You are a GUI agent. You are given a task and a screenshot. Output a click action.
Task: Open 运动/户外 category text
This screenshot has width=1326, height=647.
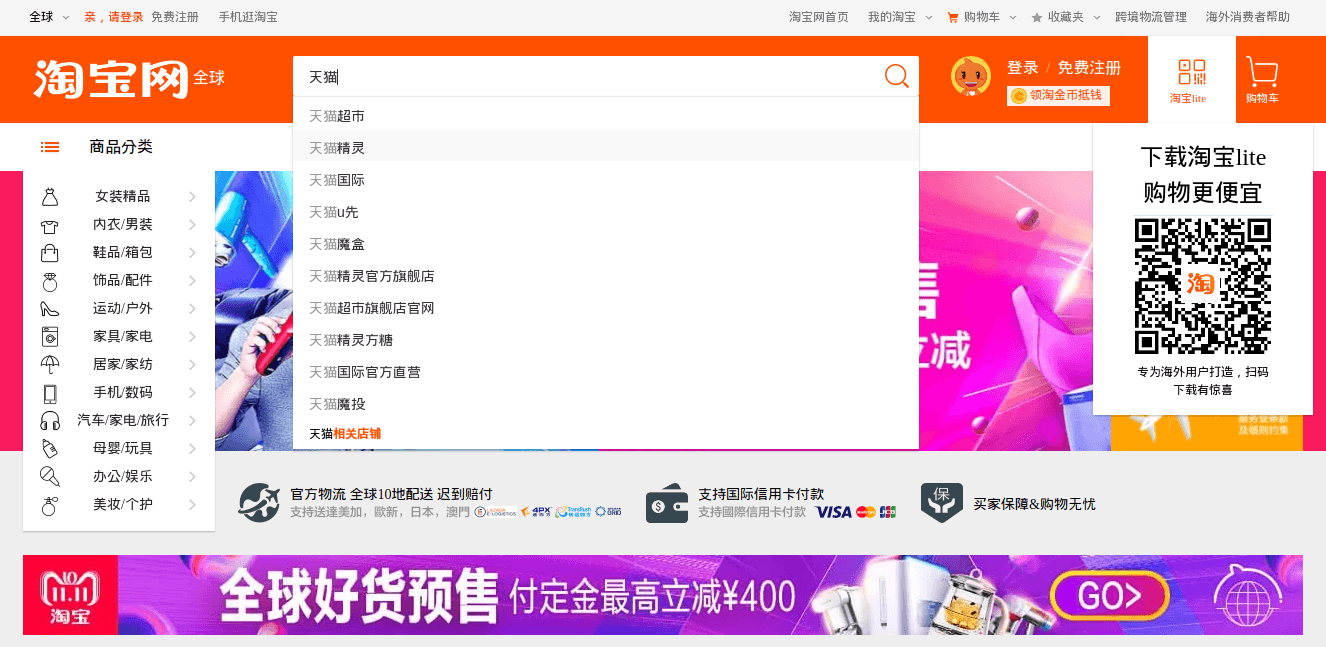[123, 309]
